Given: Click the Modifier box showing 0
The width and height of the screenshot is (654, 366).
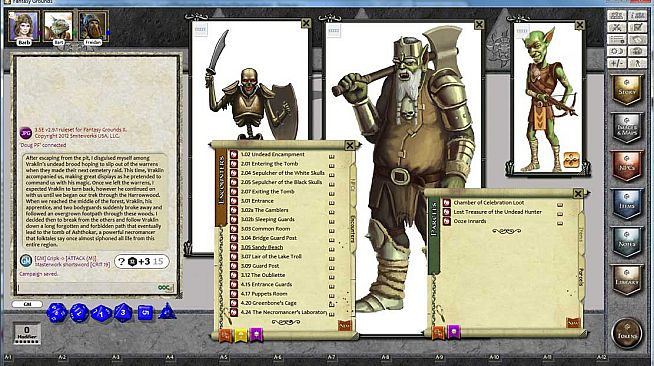Looking at the screenshot, I should pos(27,333).
